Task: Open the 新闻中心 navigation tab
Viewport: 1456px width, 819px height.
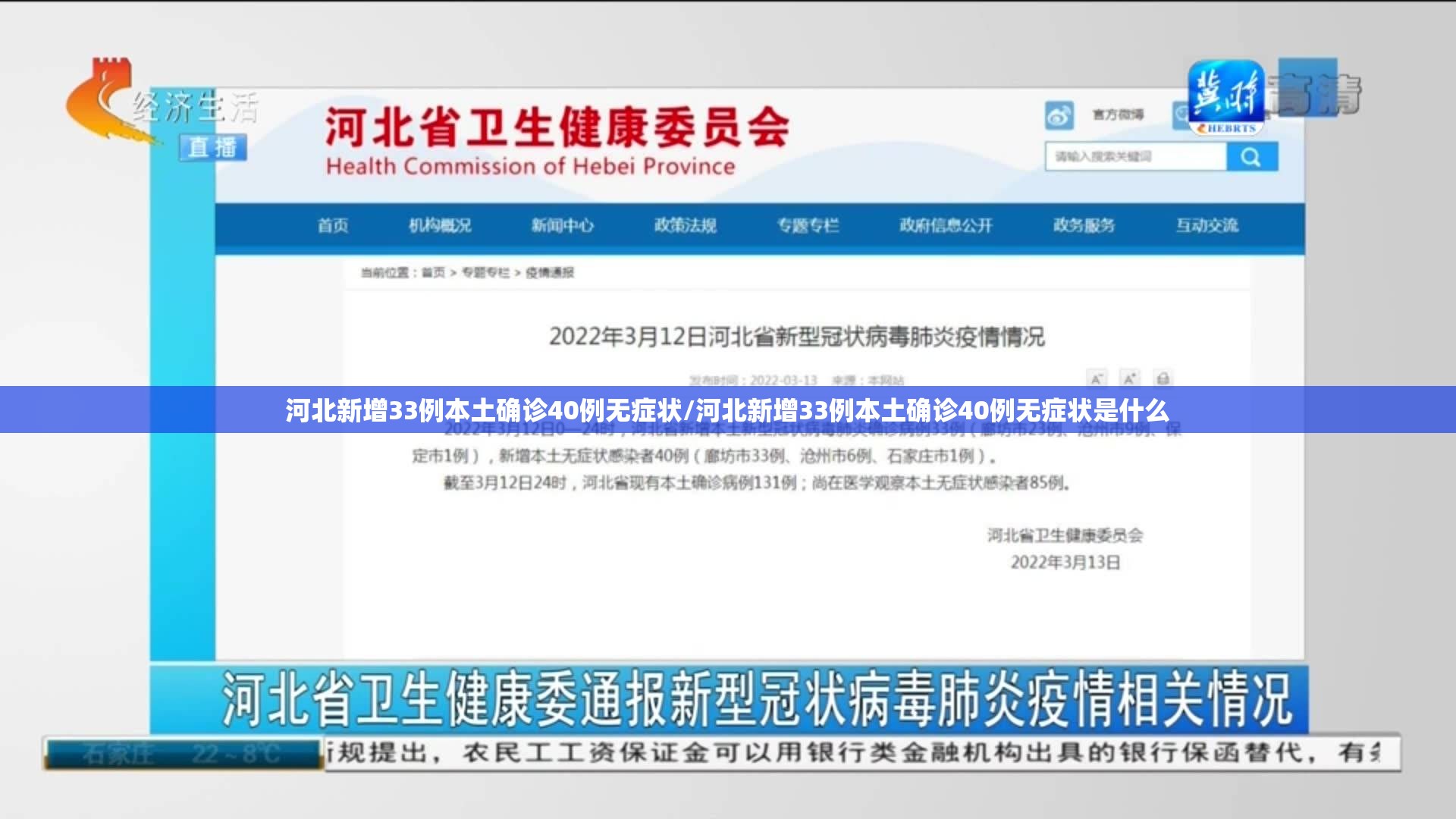Action: click(x=562, y=225)
